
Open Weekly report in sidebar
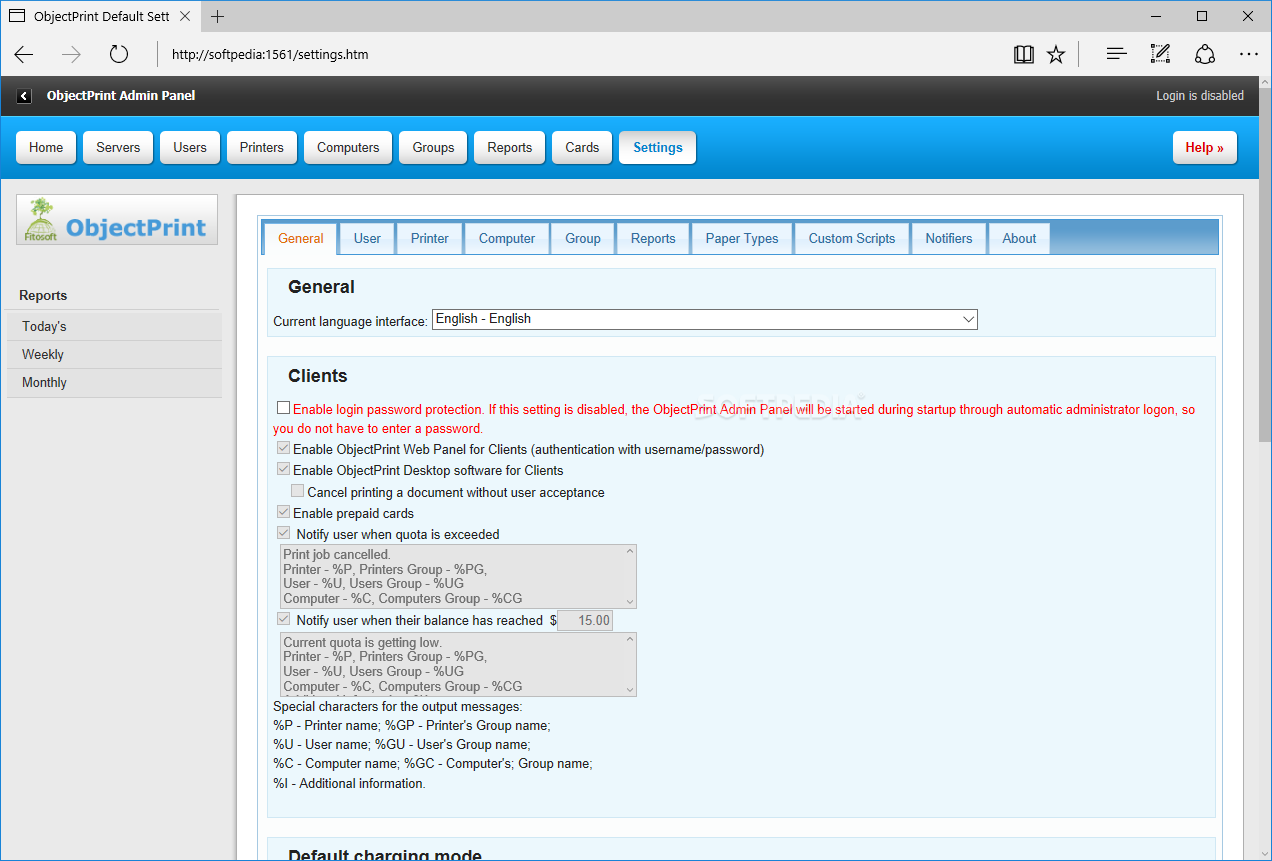114,354
